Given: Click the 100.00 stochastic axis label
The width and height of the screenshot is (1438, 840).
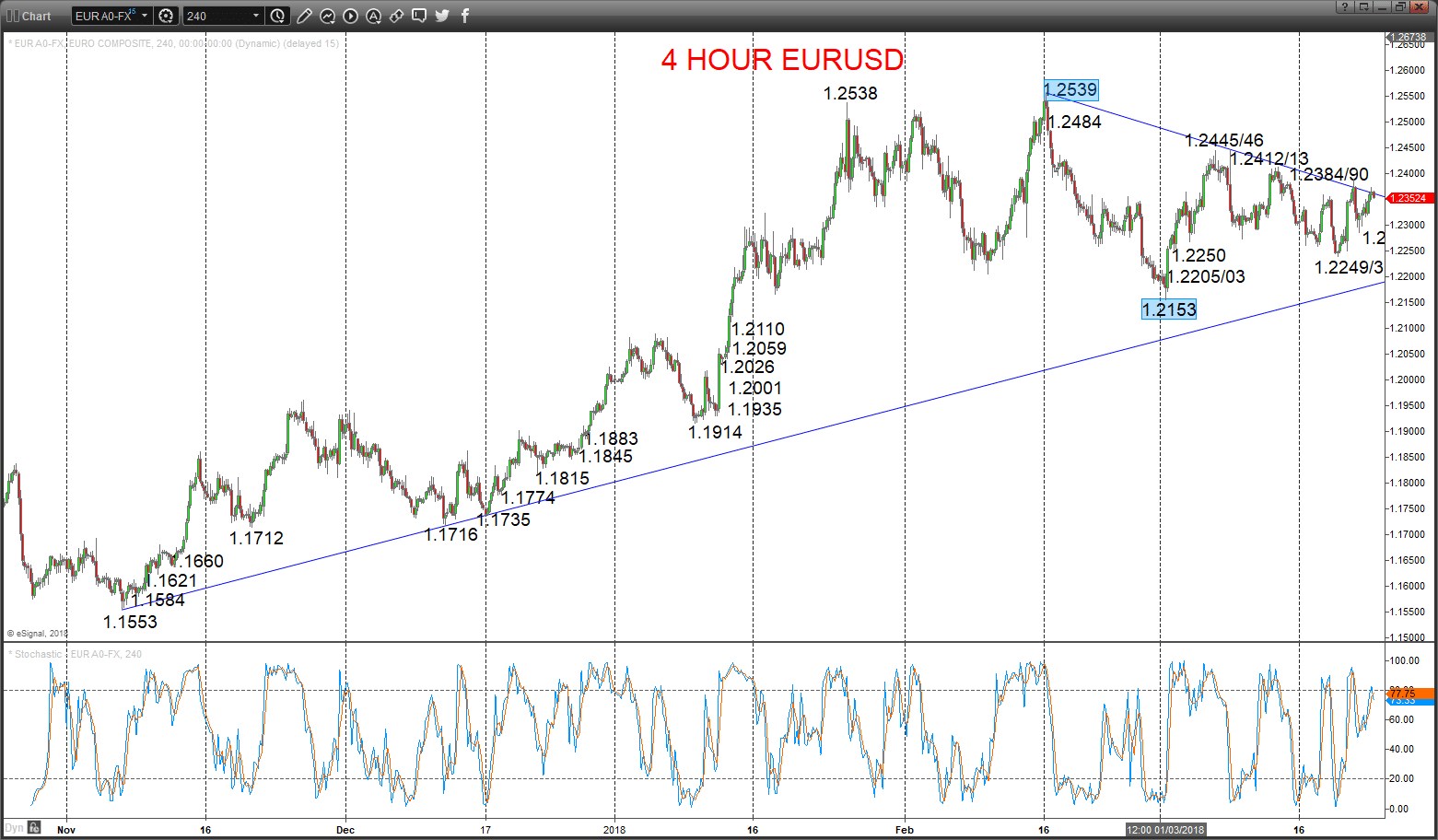Looking at the screenshot, I should pyautogui.click(x=1404, y=660).
